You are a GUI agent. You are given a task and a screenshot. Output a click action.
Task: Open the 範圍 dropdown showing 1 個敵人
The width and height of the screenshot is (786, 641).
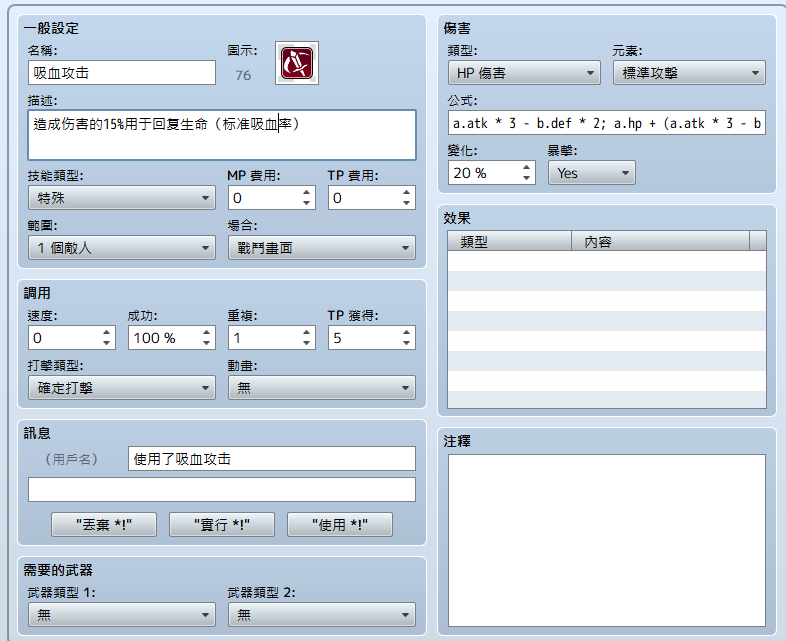122,248
